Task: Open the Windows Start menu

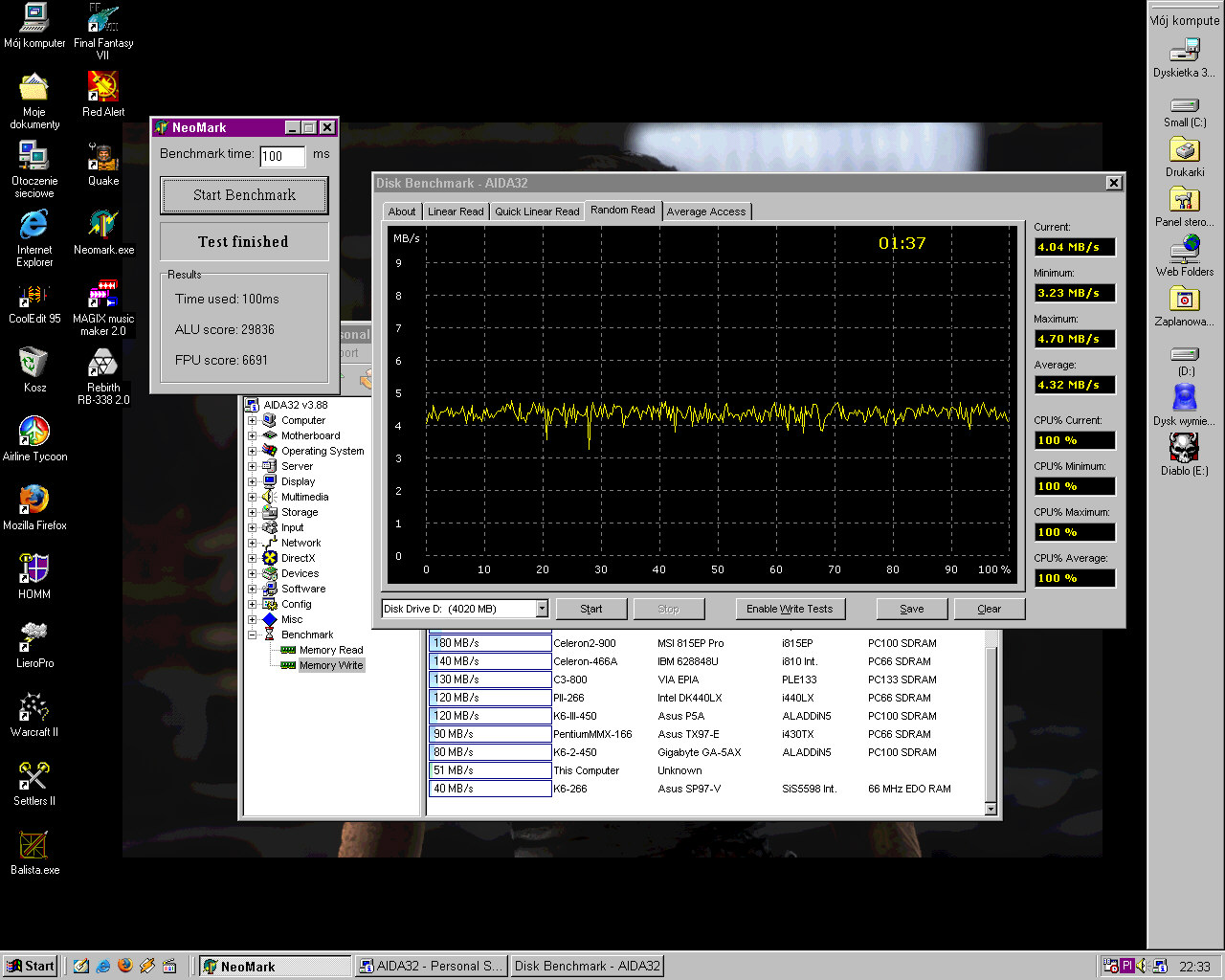Action: coord(30,966)
